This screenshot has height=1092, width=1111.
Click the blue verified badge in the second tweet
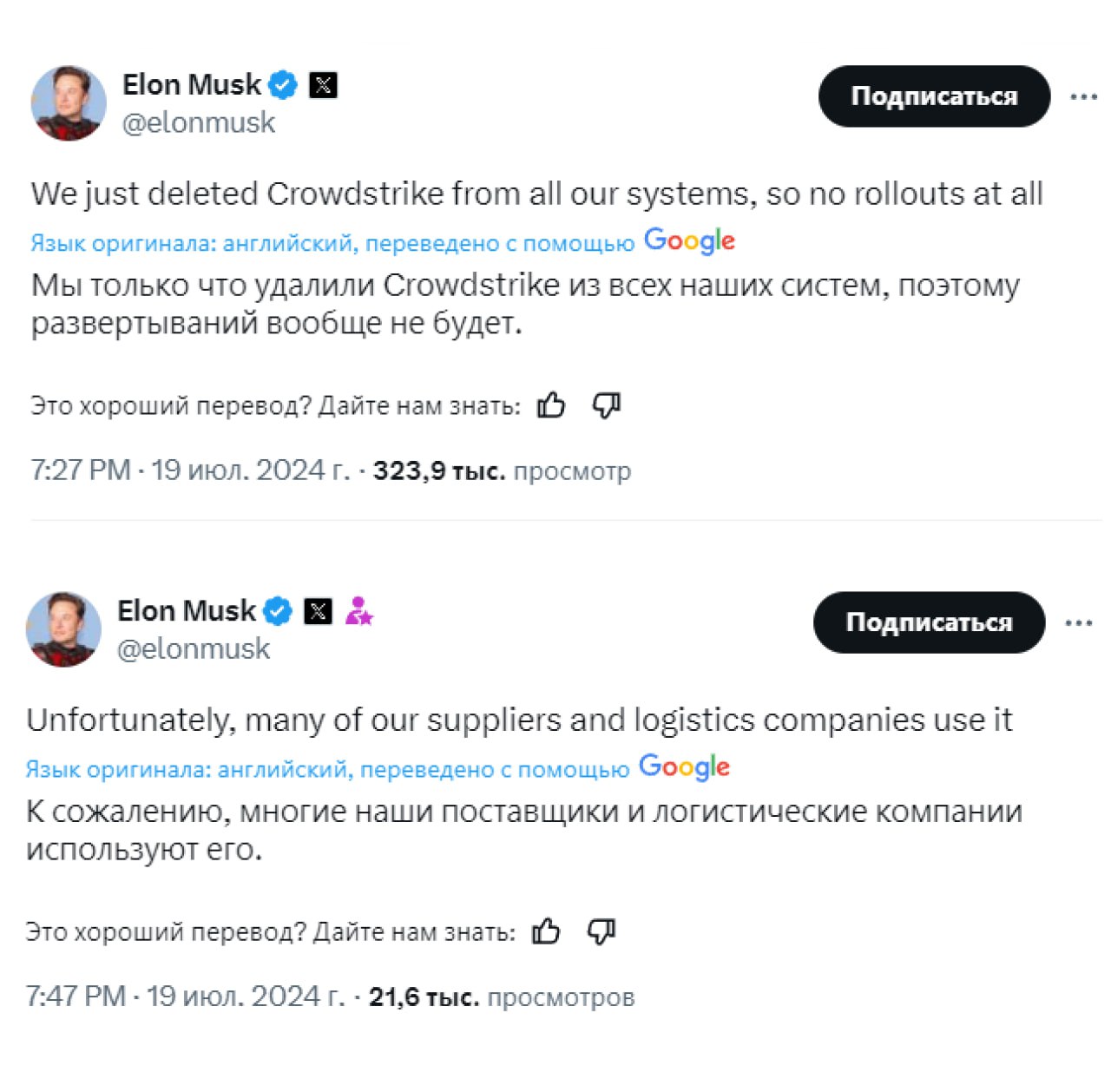[277, 611]
